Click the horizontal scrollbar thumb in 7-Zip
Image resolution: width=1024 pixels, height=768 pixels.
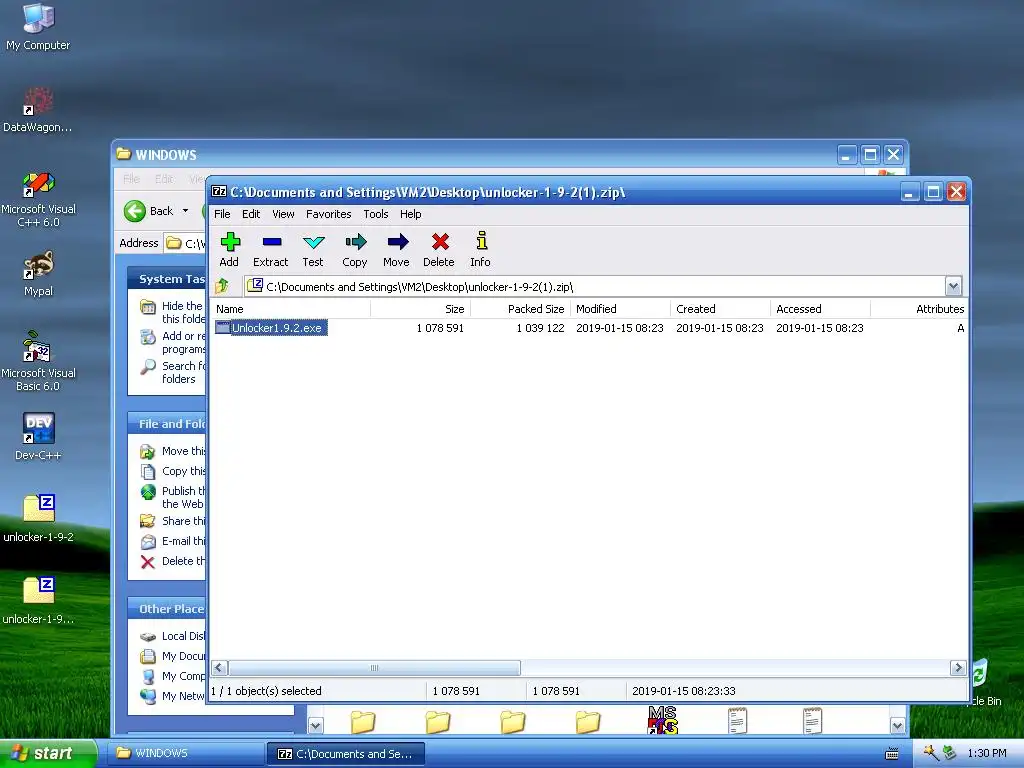pos(374,667)
